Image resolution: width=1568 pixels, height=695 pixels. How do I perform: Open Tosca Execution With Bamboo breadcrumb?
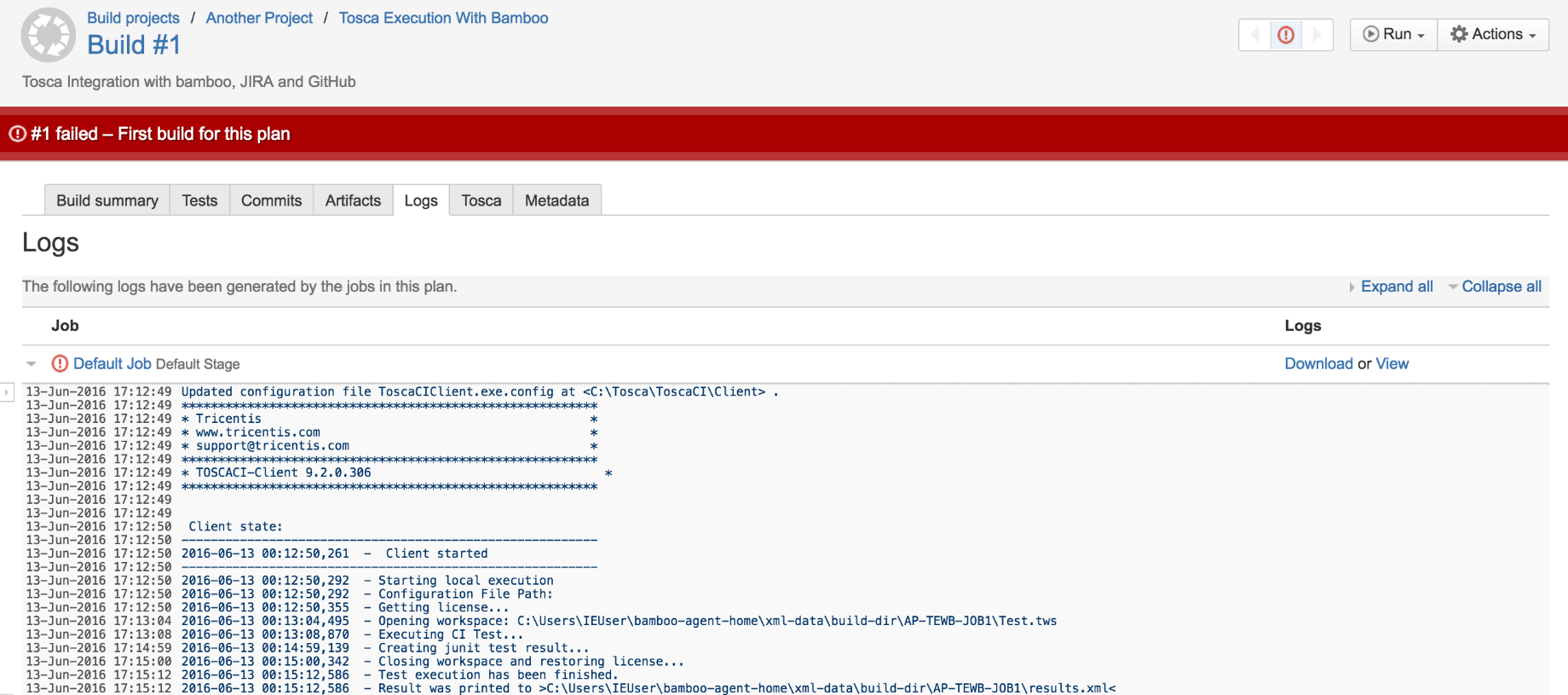tap(443, 18)
